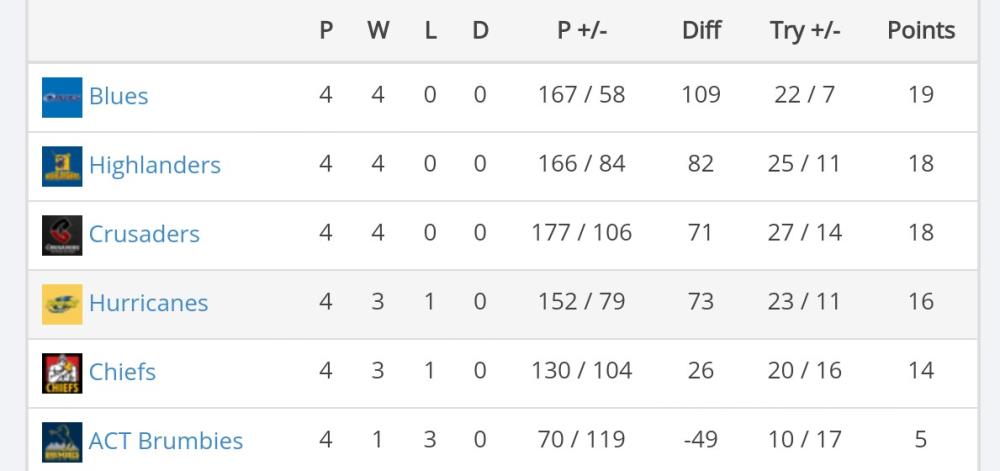Click the Crusaders team logo icon
The width and height of the screenshot is (1000, 471).
pyautogui.click(x=62, y=235)
